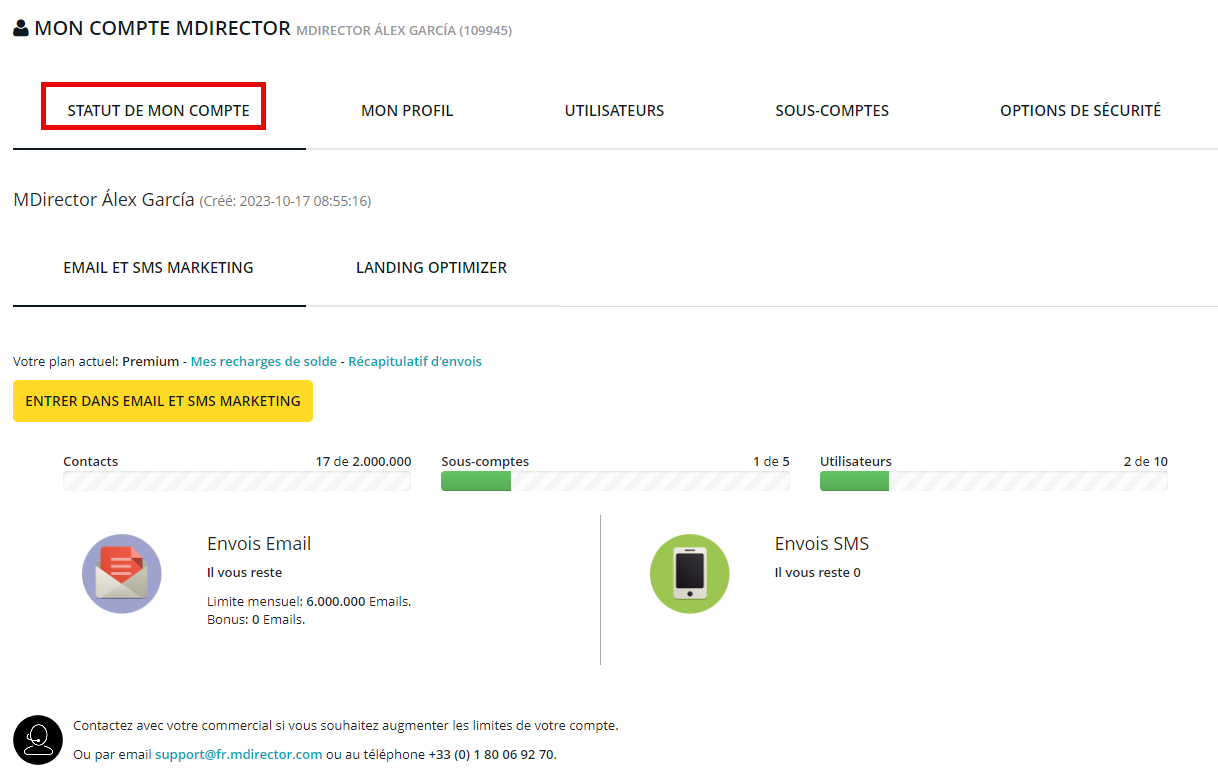
Task: Switch to the Utilisateurs tab
Action: [614, 111]
